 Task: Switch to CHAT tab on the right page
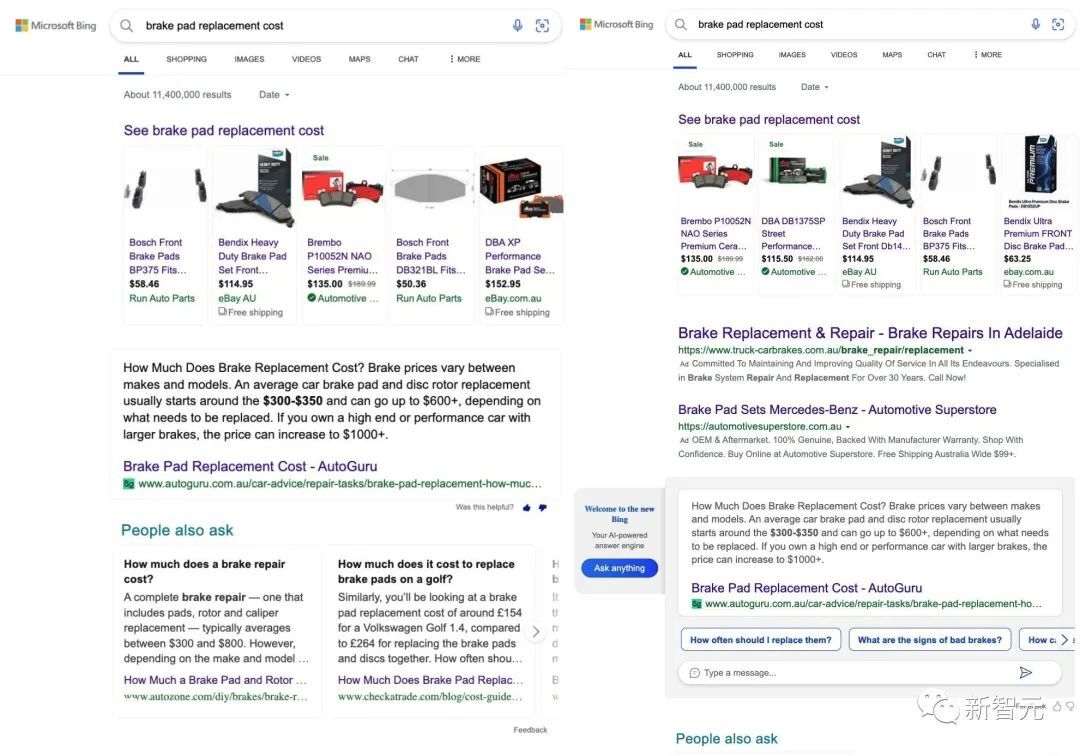(936, 55)
